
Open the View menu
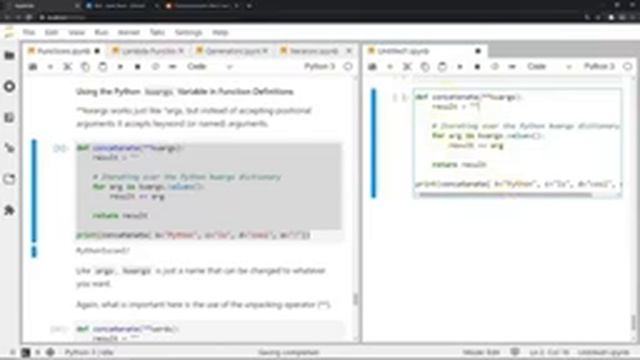pyautogui.click(x=76, y=32)
